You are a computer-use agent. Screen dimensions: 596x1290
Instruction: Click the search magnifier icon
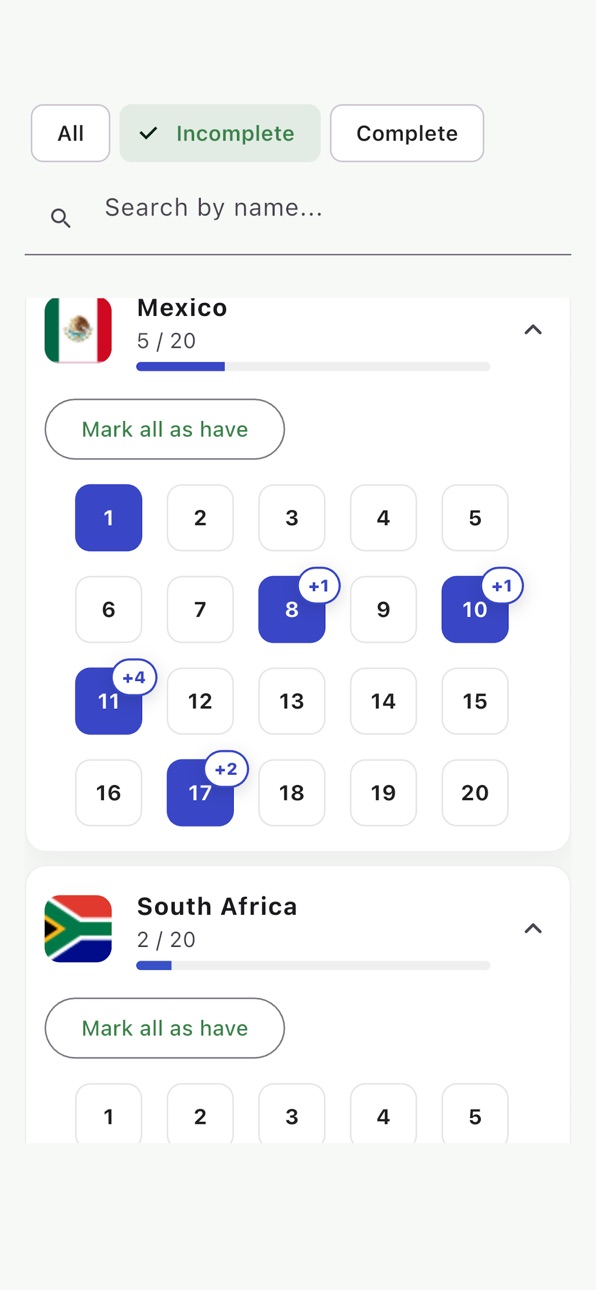61,218
